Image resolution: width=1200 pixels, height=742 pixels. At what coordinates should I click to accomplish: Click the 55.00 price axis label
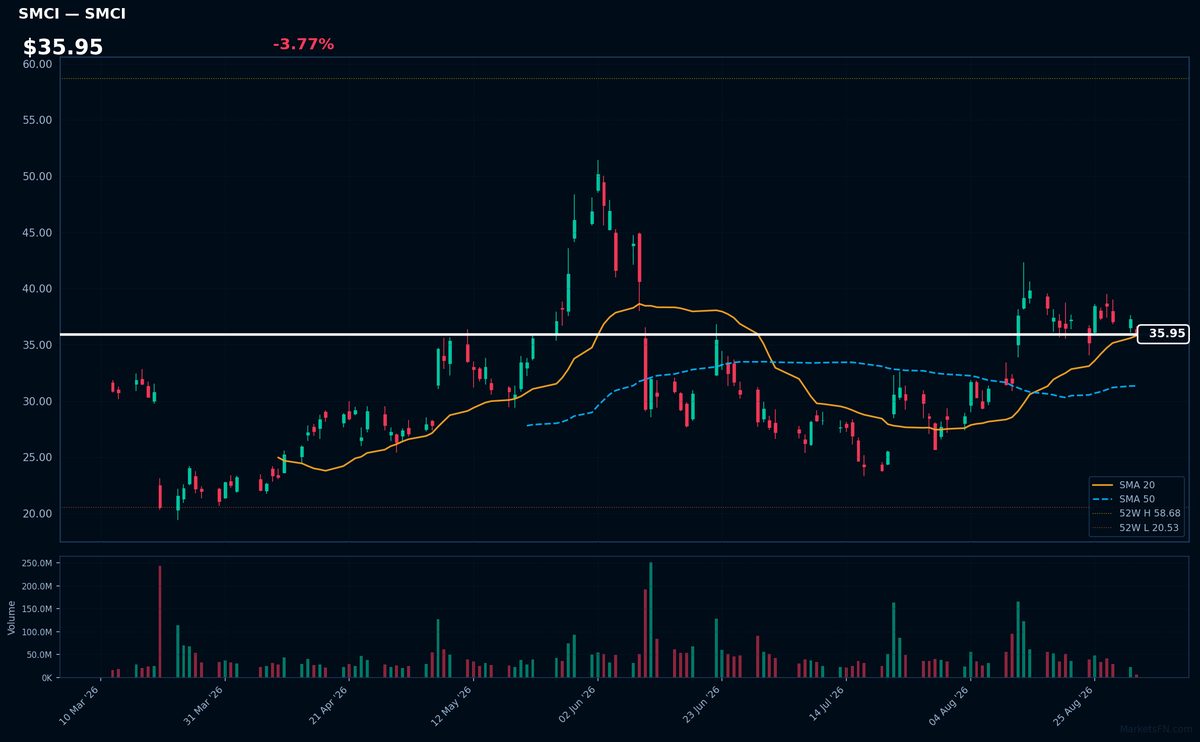[x=37, y=120]
